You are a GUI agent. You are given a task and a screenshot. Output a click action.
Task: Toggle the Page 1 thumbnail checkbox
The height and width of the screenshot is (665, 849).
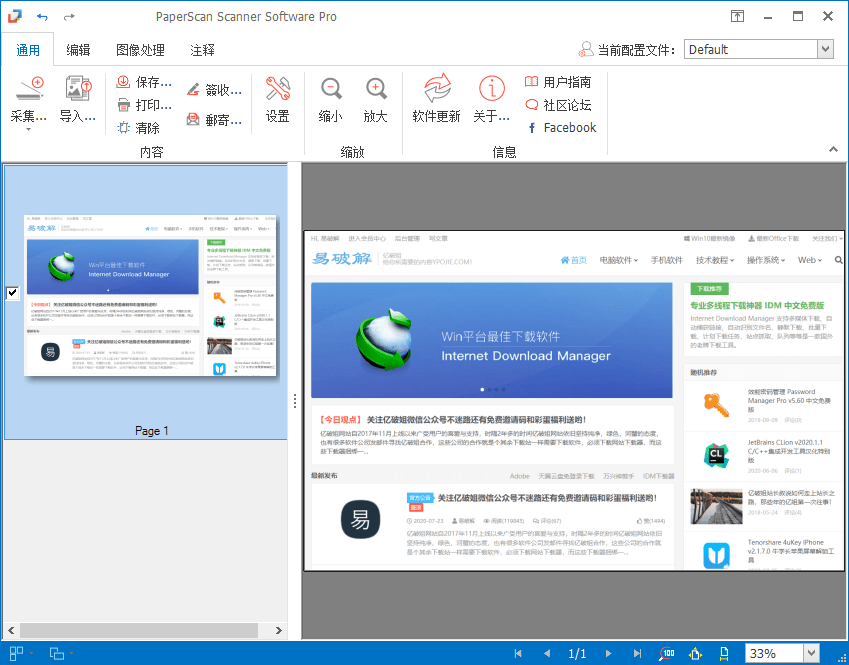pos(12,293)
